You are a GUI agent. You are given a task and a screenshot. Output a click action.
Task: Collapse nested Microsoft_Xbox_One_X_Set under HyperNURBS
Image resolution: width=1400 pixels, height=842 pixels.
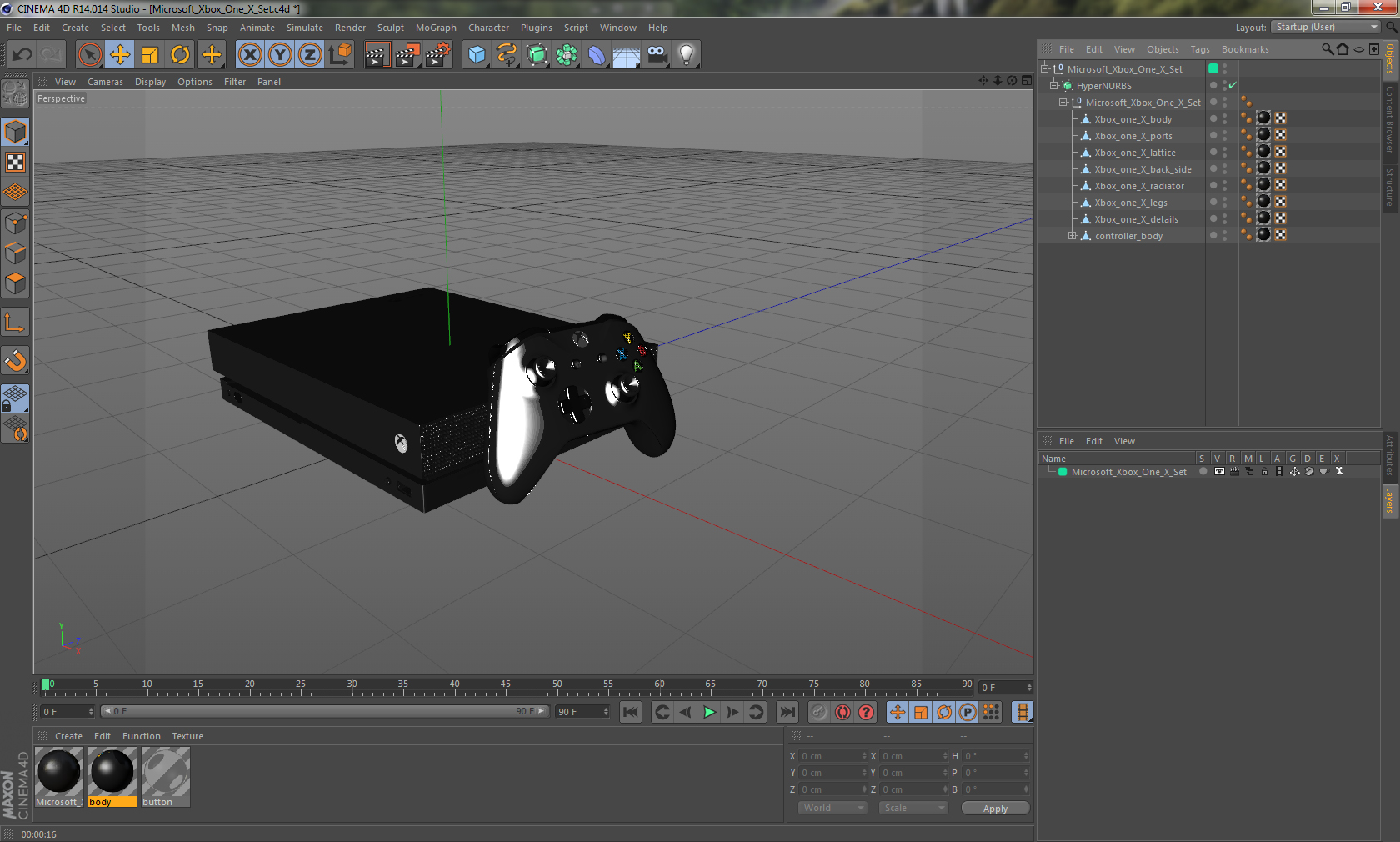[1062, 102]
